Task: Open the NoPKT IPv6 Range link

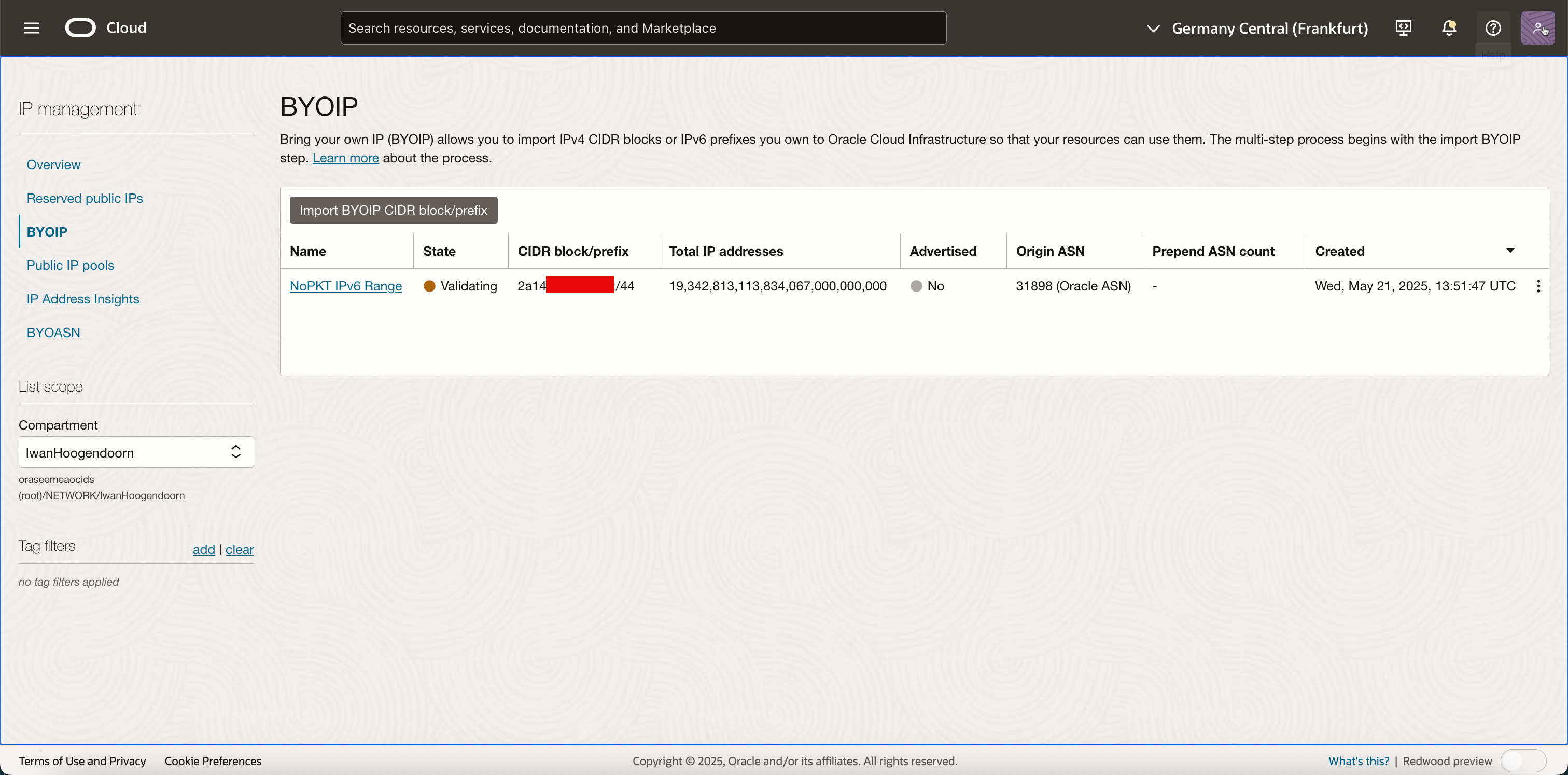Action: pos(345,286)
